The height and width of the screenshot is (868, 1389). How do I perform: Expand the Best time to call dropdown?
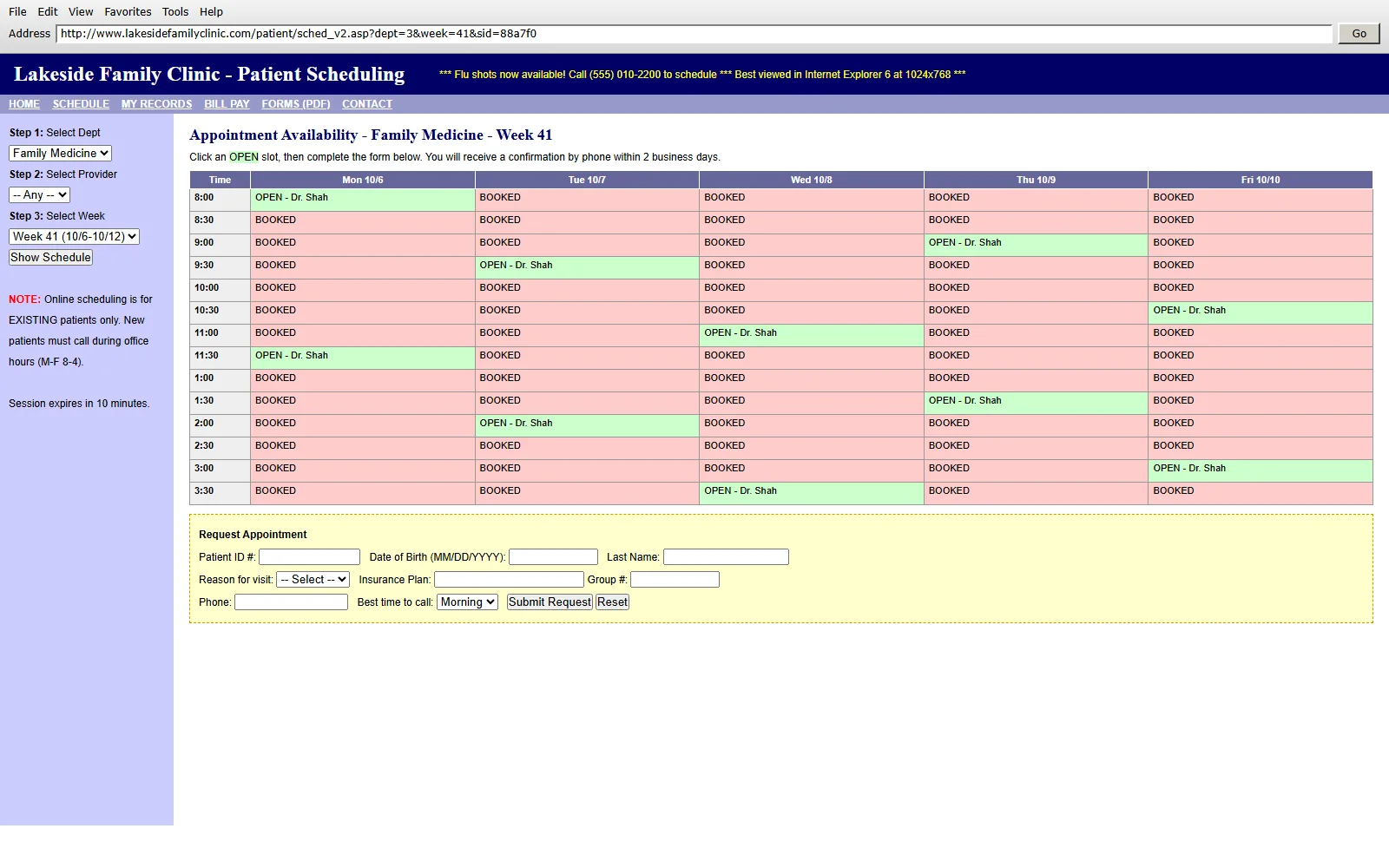tap(467, 602)
